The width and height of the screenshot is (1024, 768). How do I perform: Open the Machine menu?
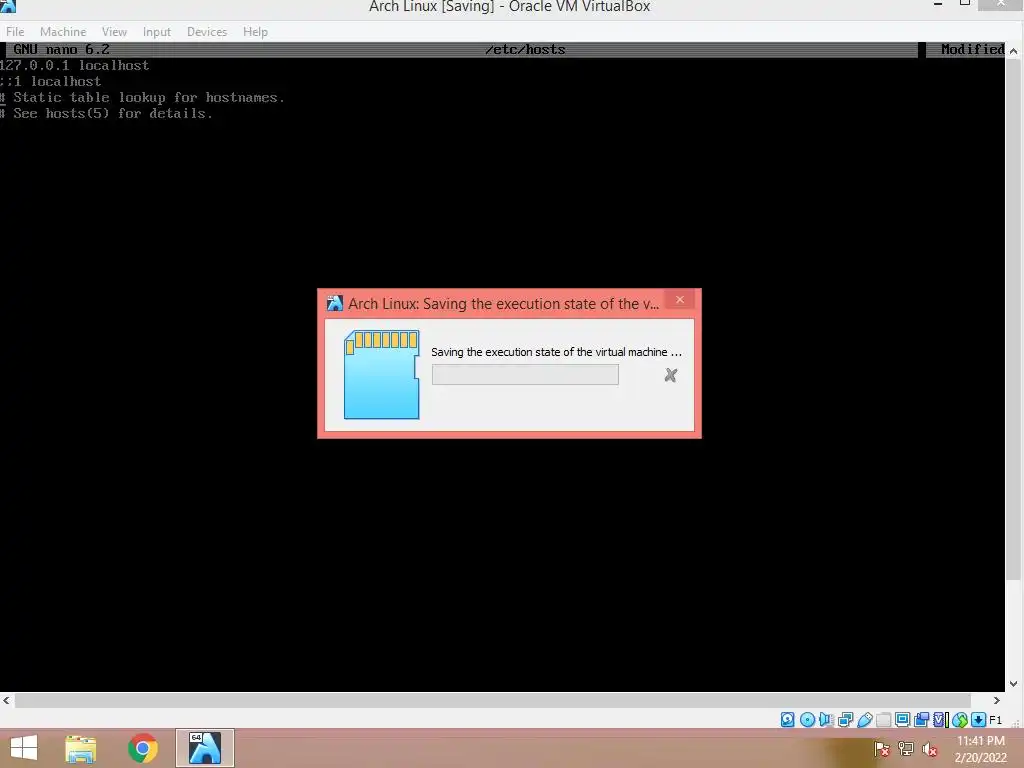coord(63,31)
